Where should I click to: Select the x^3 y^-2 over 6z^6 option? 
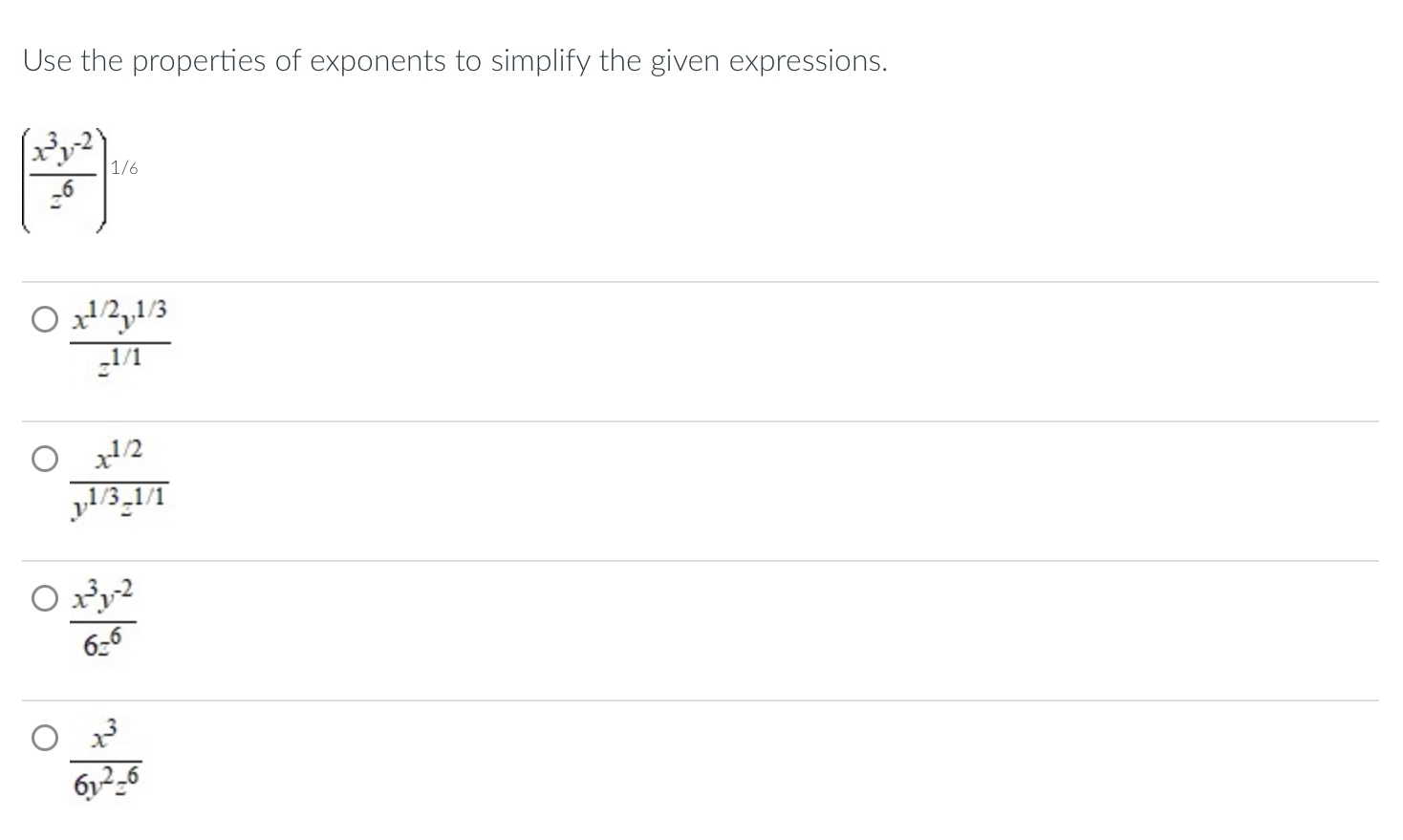click(44, 597)
